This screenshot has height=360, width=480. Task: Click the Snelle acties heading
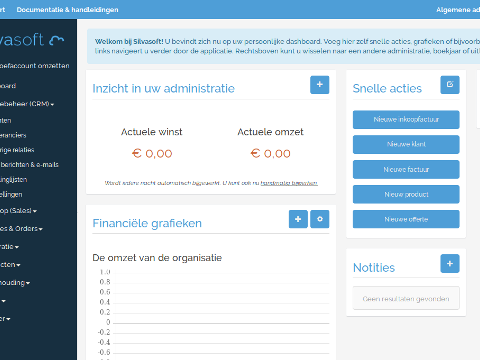[387, 89]
